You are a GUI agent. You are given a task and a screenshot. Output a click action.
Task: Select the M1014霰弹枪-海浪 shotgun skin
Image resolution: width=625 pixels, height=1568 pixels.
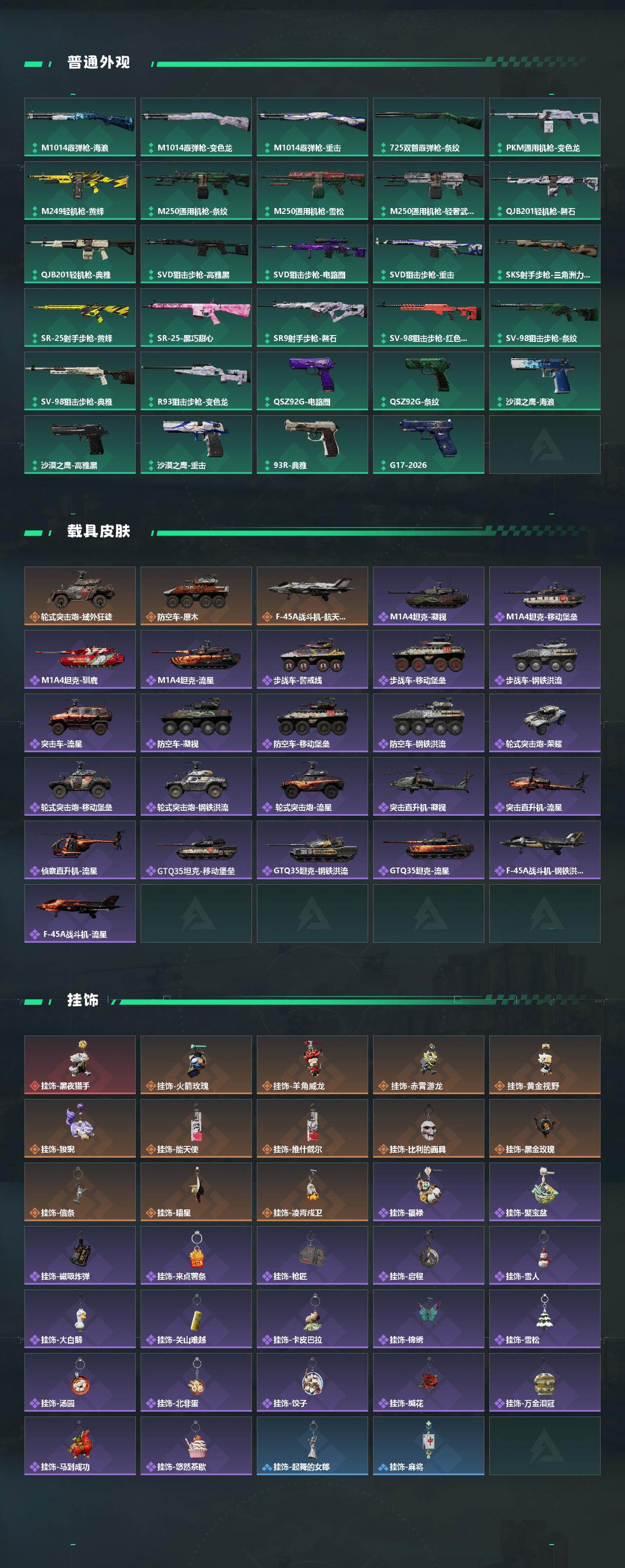pyautogui.click(x=80, y=127)
